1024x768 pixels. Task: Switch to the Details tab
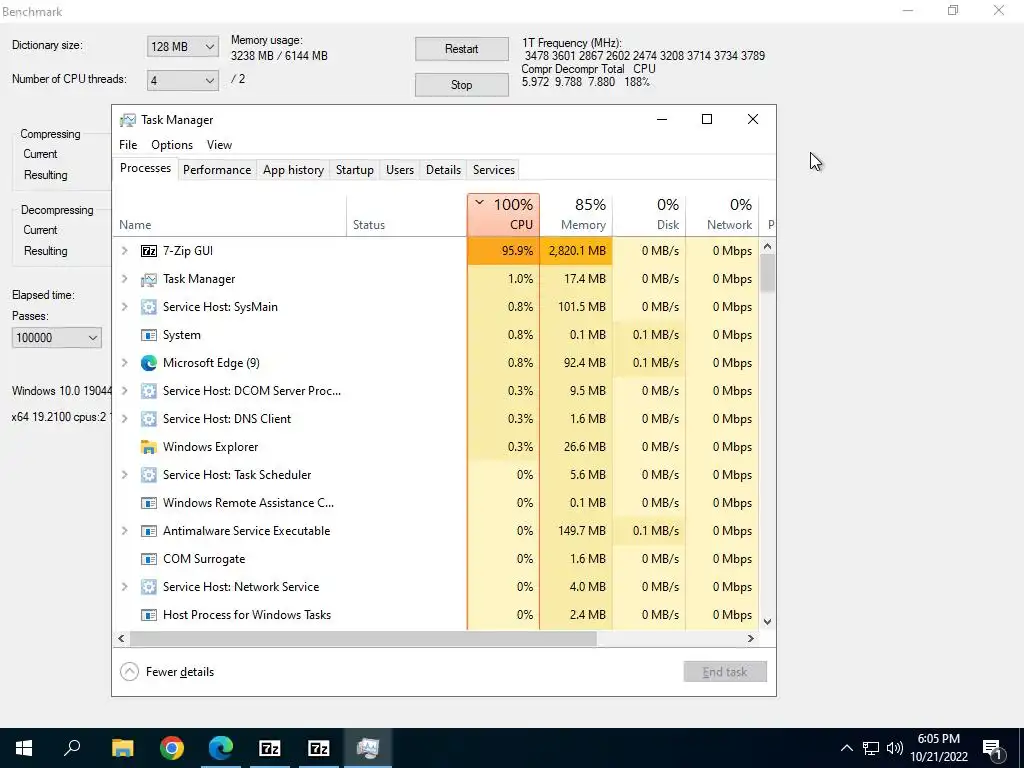point(443,170)
